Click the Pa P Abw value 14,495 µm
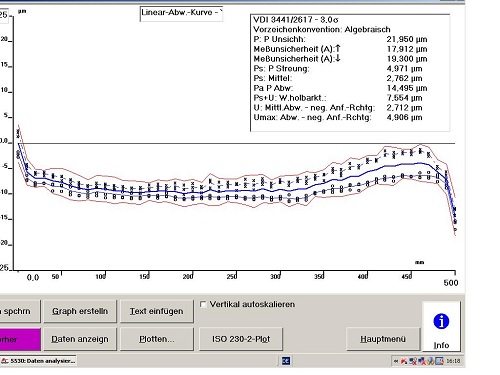This screenshot has height=375, width=500. coord(407,88)
